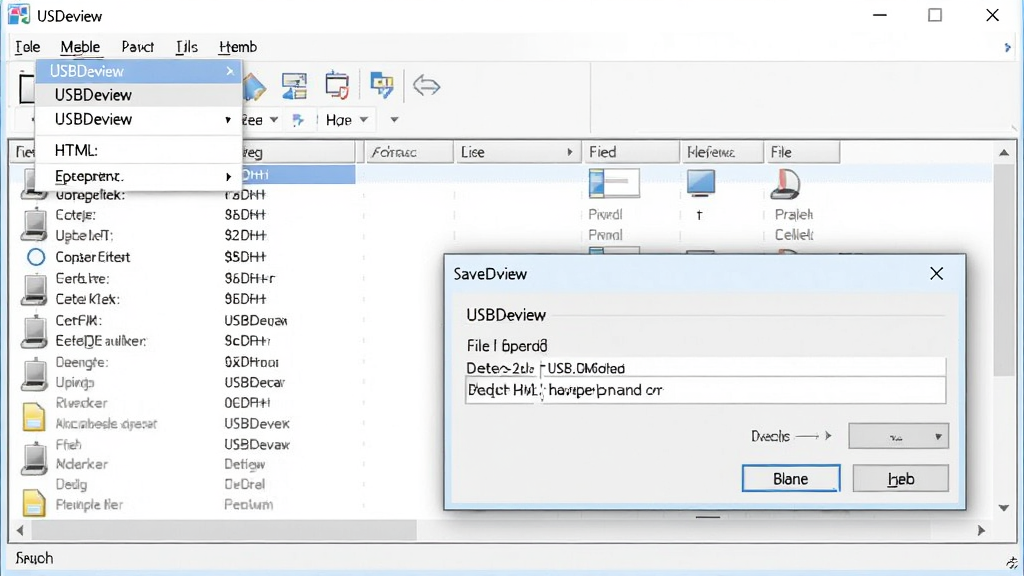The height and width of the screenshot is (576, 1024).
Task: Click the red shield window toolbar icon
Action: 337,85
